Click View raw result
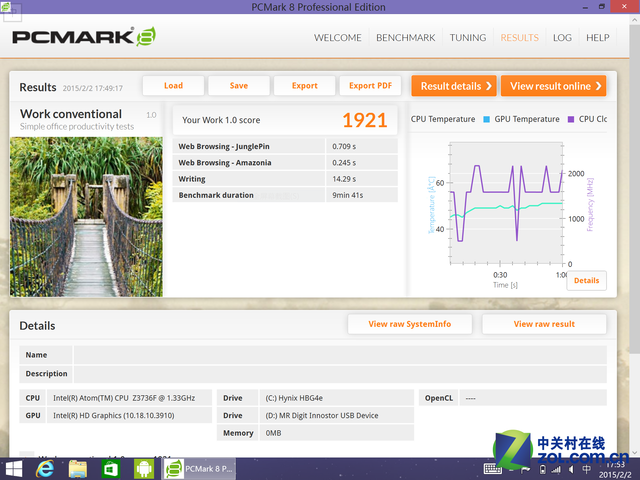Image resolution: width=640 pixels, height=480 pixels. (x=544, y=324)
